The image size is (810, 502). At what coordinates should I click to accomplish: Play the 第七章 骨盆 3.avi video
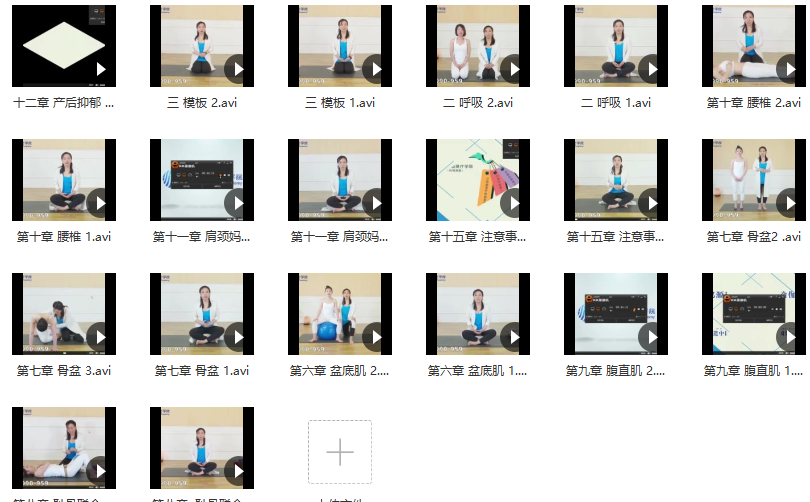(x=99, y=337)
